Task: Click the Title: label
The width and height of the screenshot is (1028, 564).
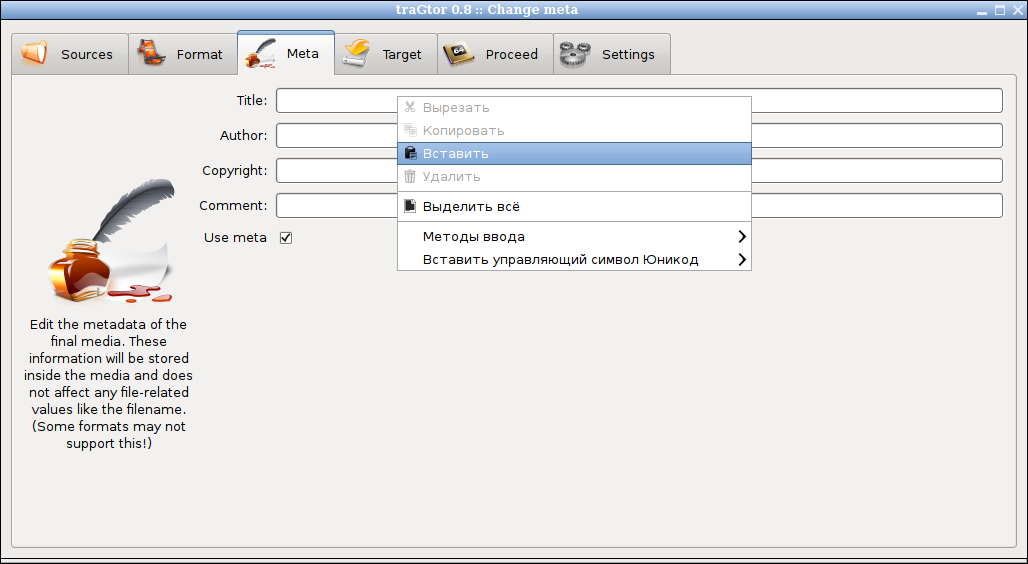Action: pyautogui.click(x=252, y=100)
